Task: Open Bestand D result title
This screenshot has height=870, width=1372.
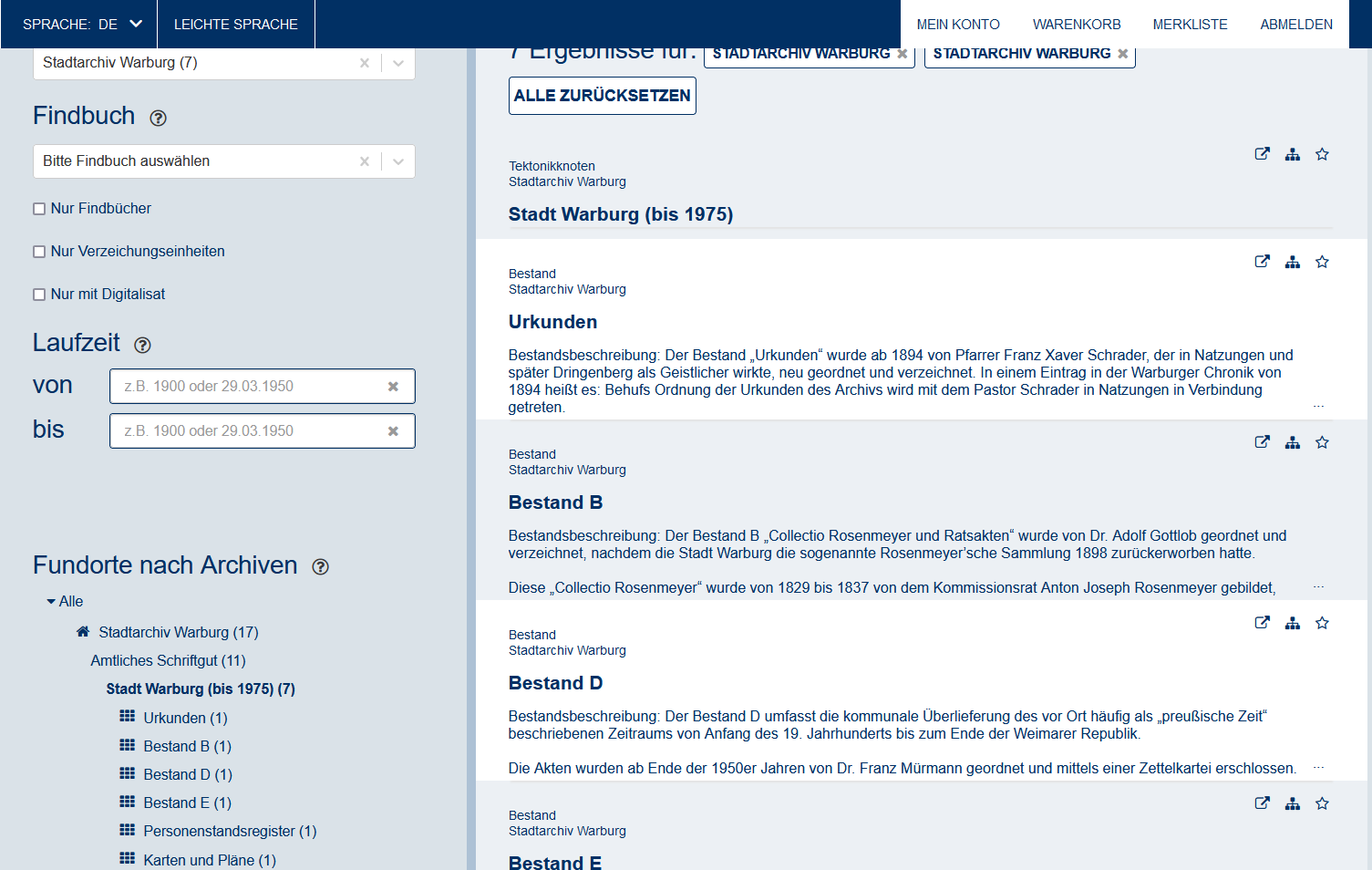Action: click(556, 683)
